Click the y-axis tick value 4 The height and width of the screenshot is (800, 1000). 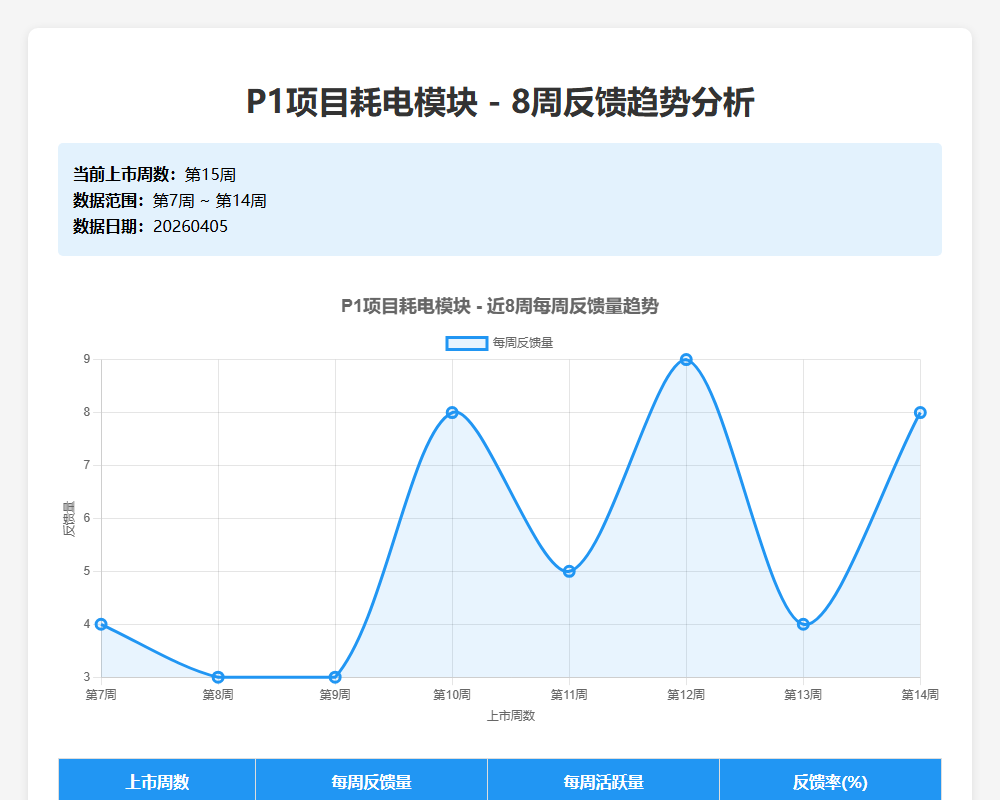click(87, 624)
